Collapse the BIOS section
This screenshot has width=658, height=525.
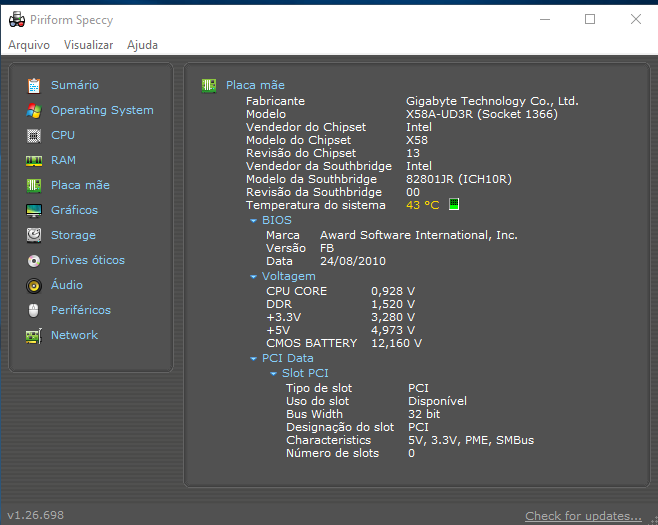click(x=254, y=220)
